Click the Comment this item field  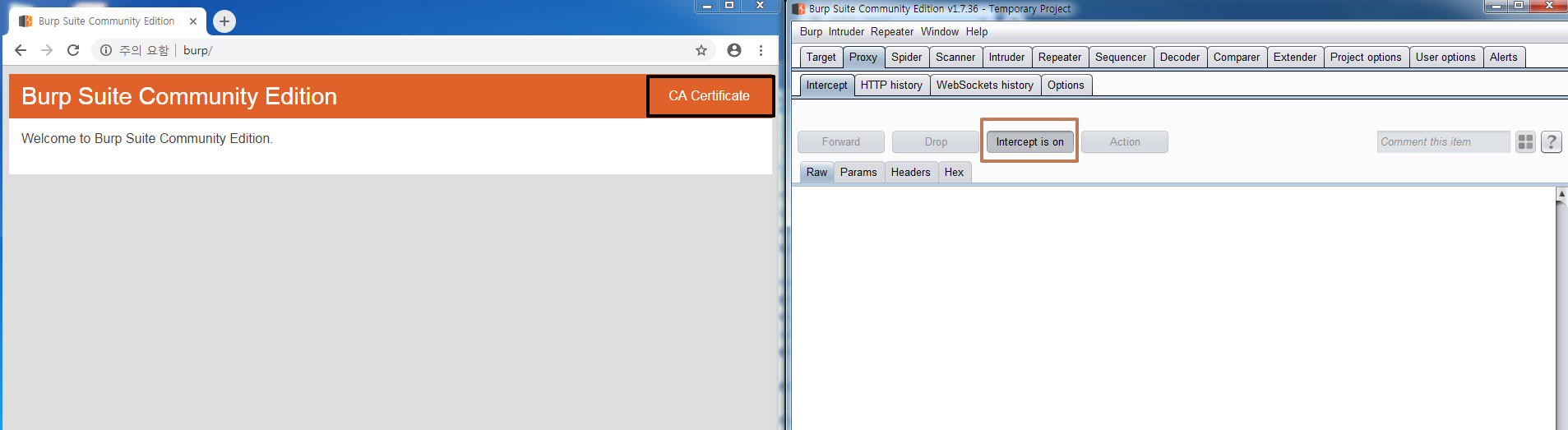tap(1444, 142)
